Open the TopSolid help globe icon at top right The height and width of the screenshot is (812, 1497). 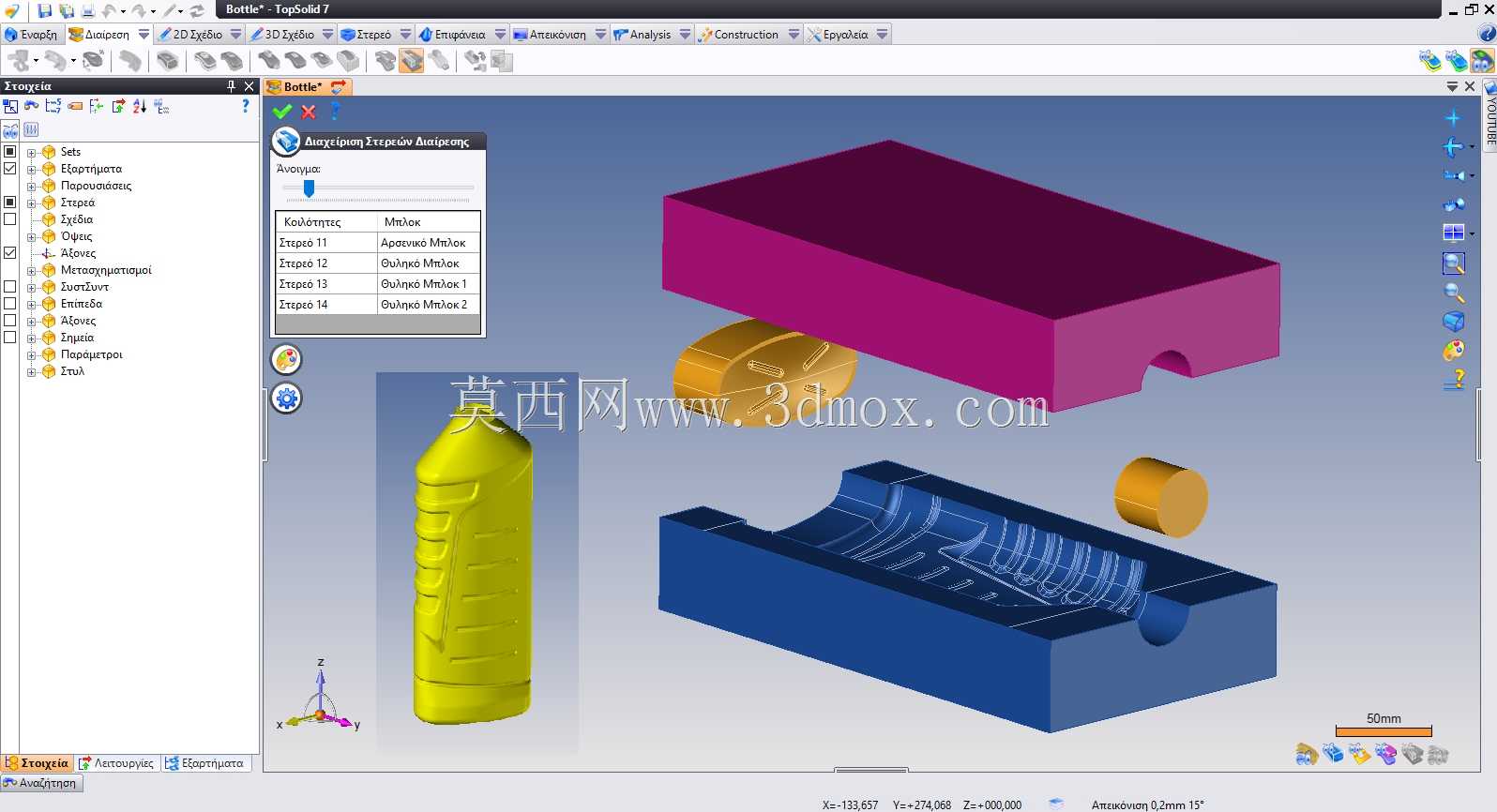1487,34
